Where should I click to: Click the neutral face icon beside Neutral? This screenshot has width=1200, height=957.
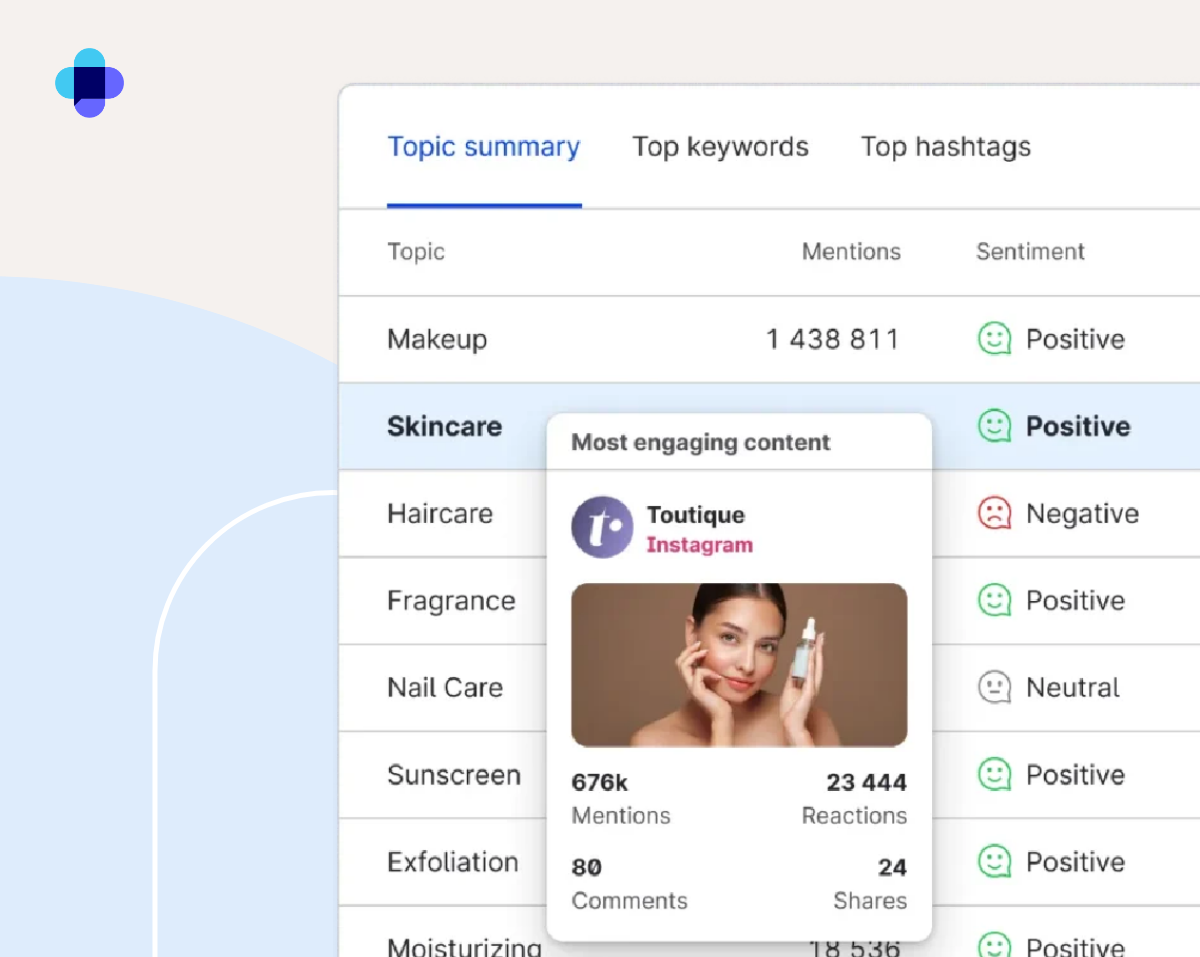[x=994, y=687]
